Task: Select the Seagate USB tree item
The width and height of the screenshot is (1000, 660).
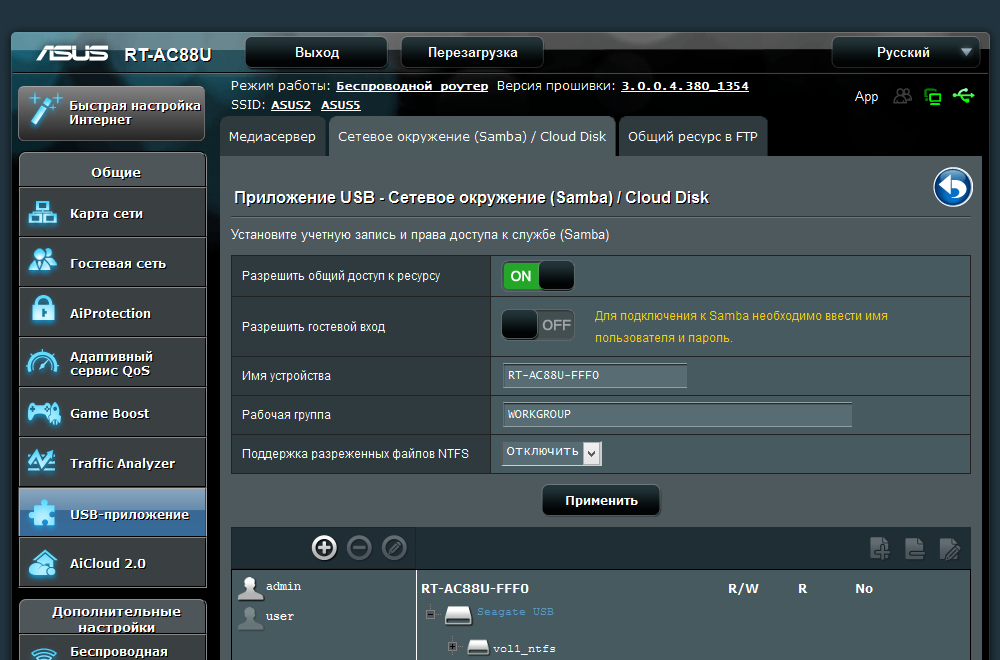Action: tap(515, 612)
